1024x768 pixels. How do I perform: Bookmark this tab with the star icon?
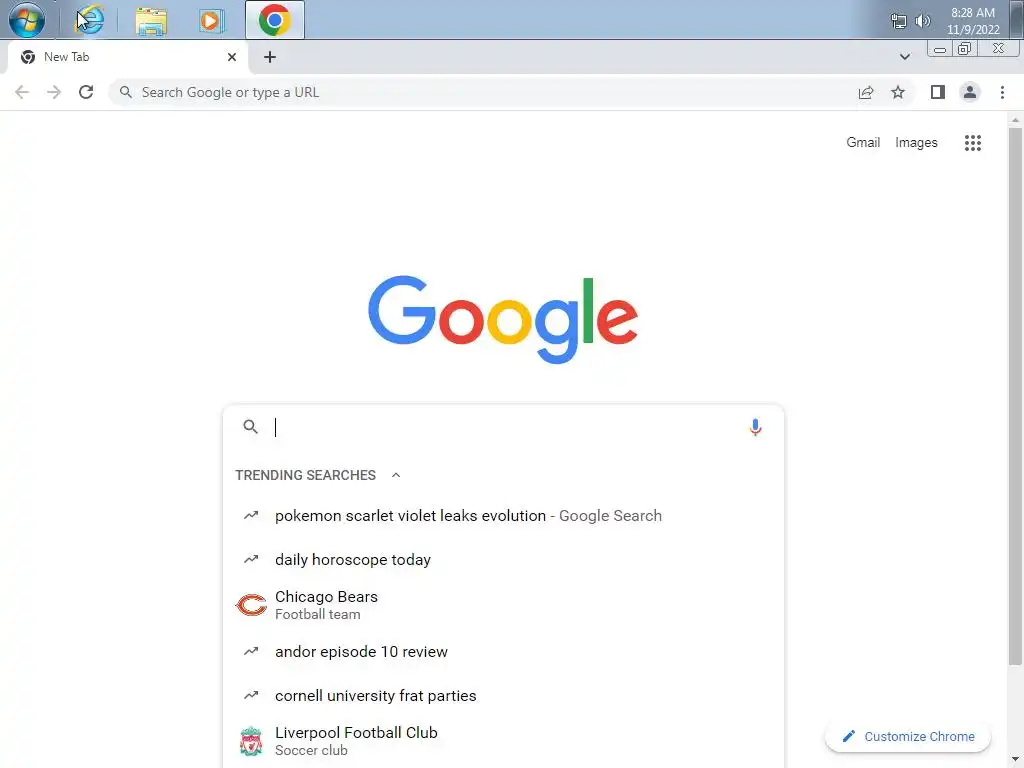(x=898, y=92)
